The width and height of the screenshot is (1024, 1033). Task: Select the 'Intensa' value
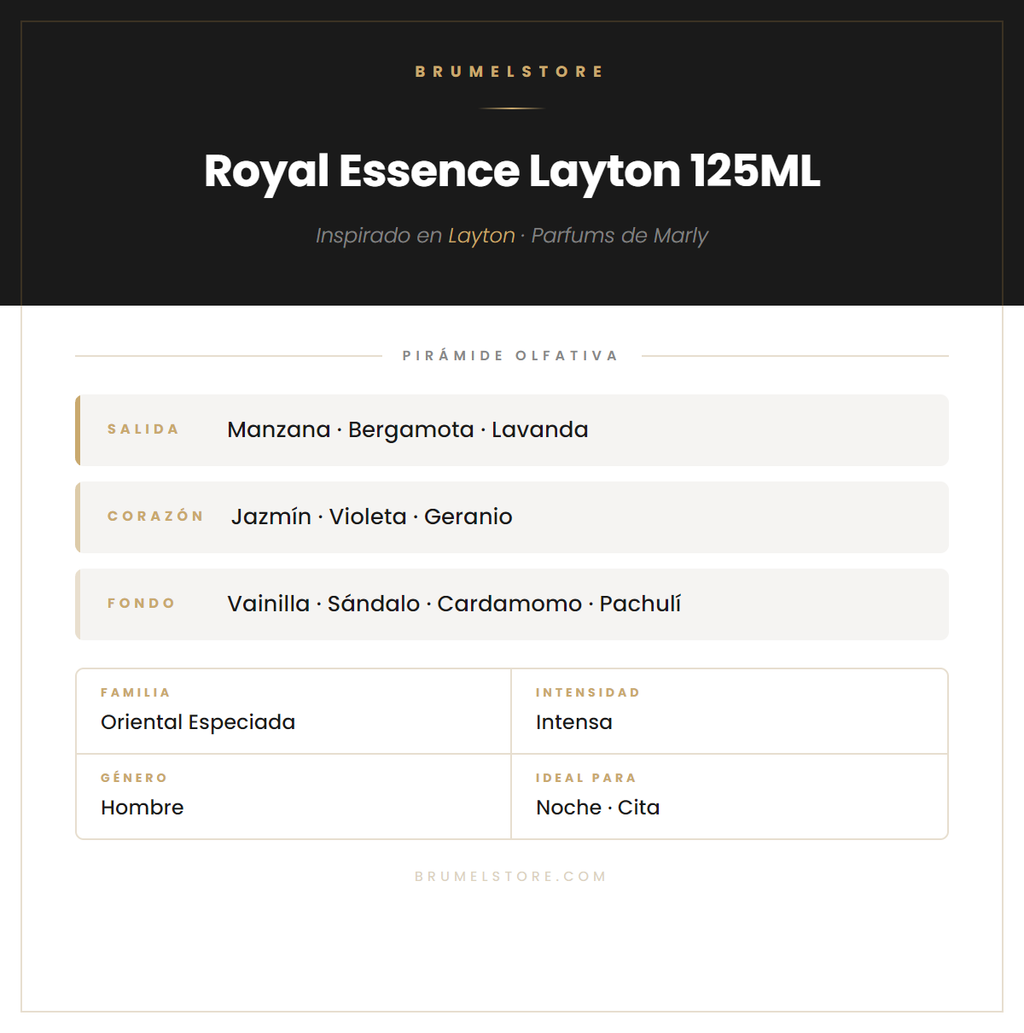[574, 722]
